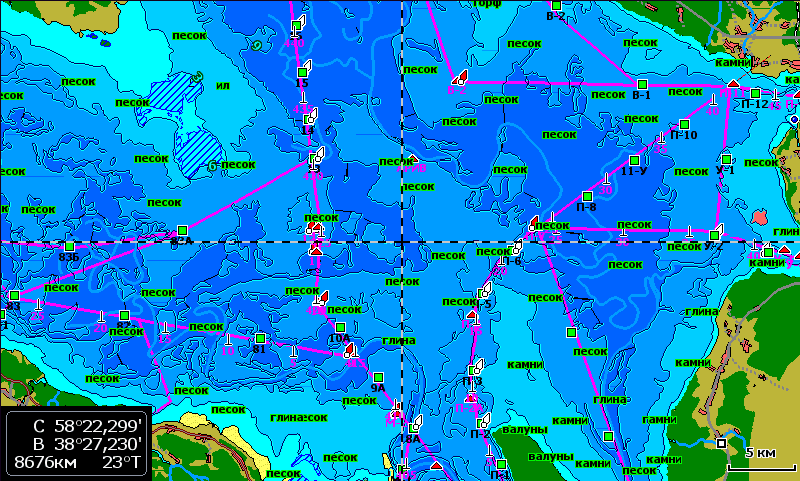The image size is (800, 481).
Task: Click the green buoy labeled В-1
Action: tap(642, 84)
